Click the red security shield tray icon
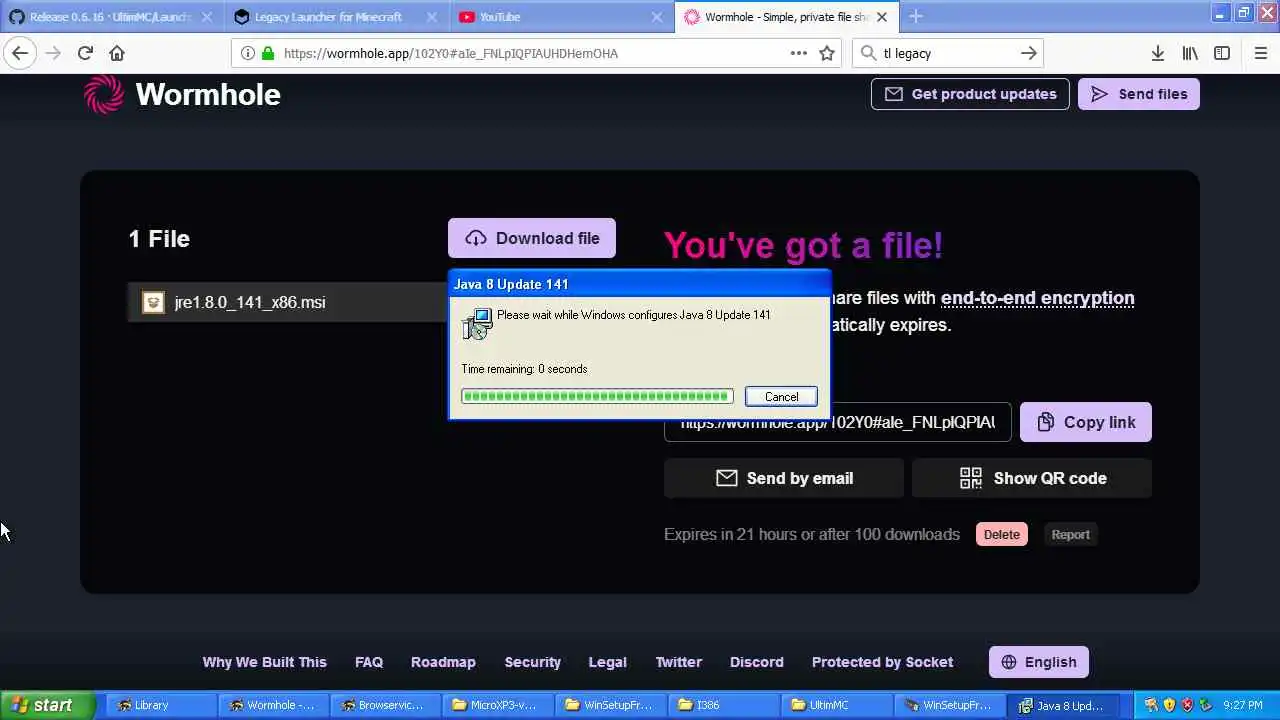Viewport: 1280px width, 720px height. point(1187,705)
